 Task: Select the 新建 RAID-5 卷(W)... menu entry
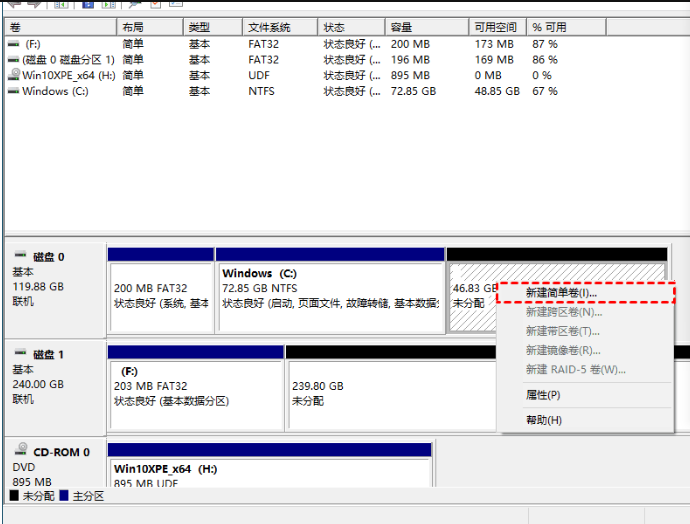pyautogui.click(x=585, y=369)
